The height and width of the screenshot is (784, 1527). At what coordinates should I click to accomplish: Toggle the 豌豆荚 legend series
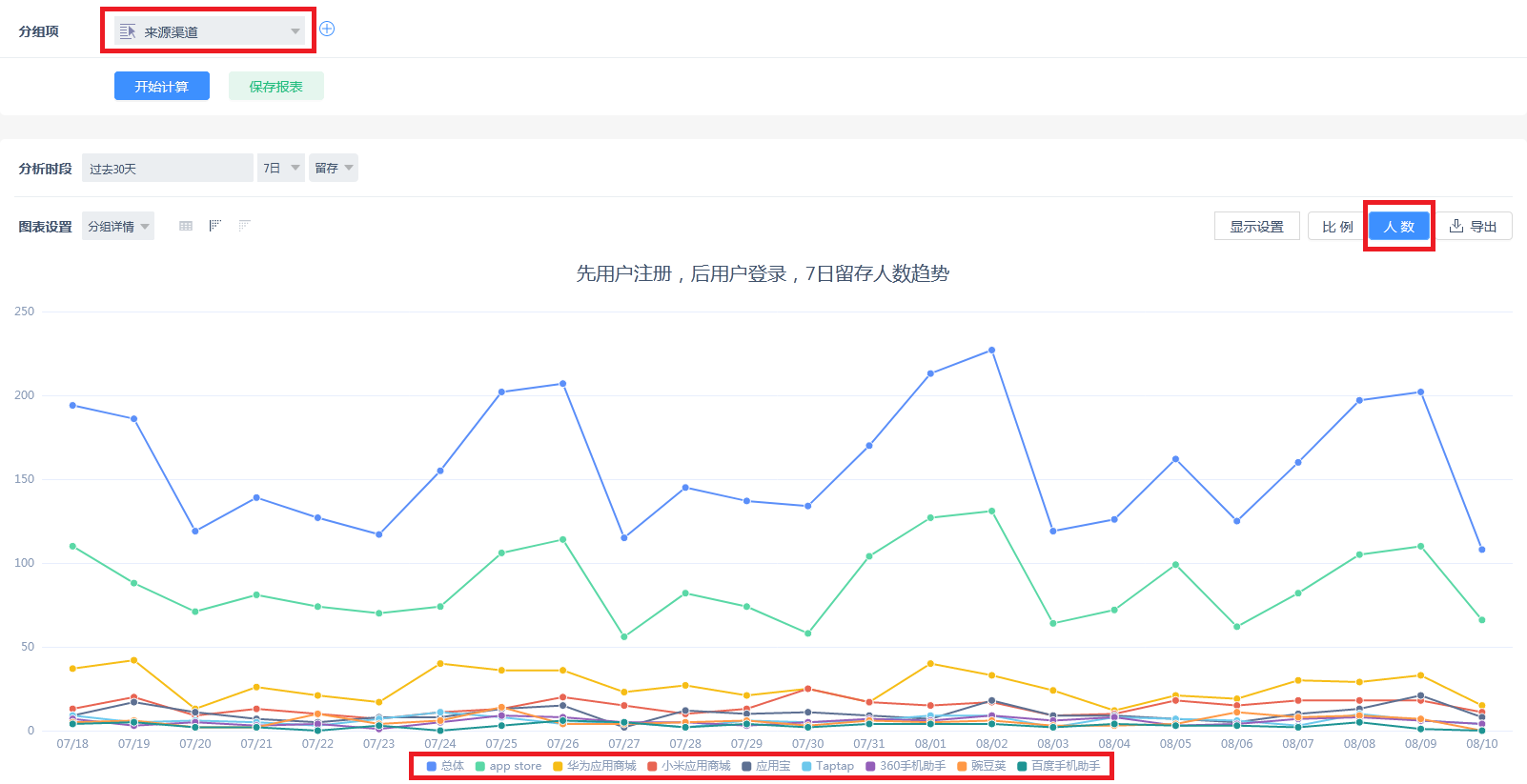tap(982, 766)
